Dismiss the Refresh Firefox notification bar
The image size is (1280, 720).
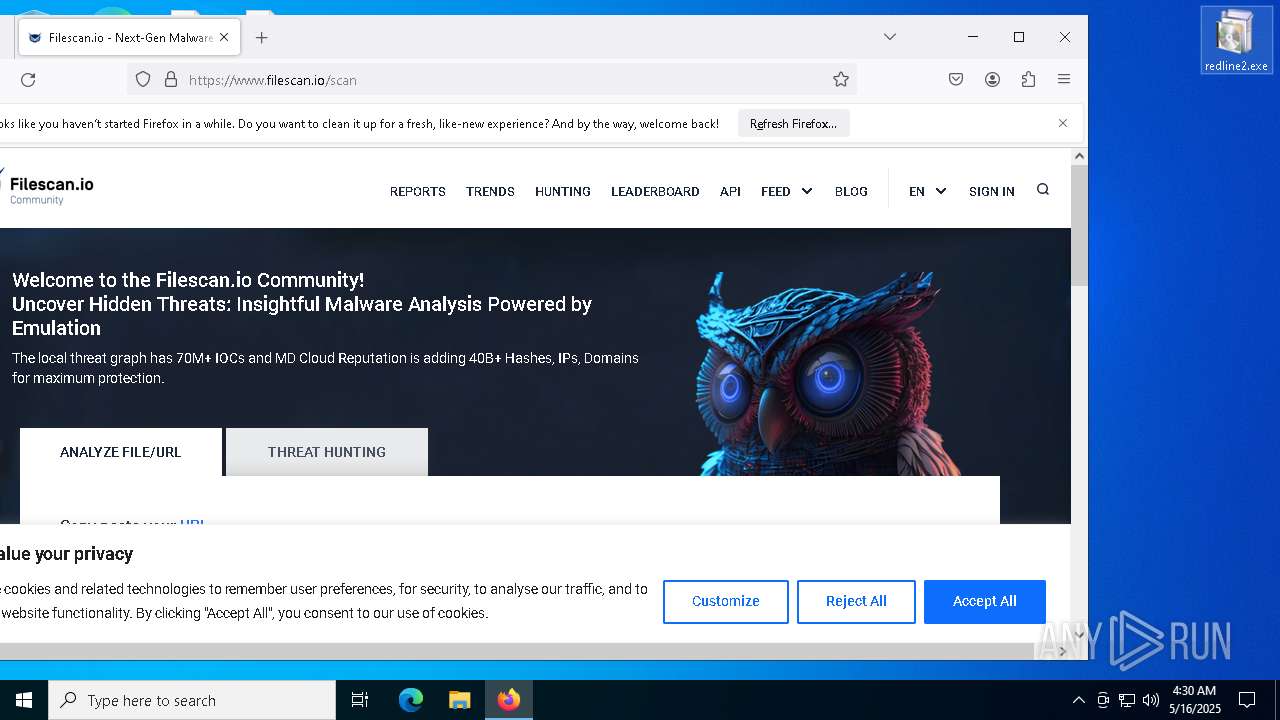[x=1063, y=123]
